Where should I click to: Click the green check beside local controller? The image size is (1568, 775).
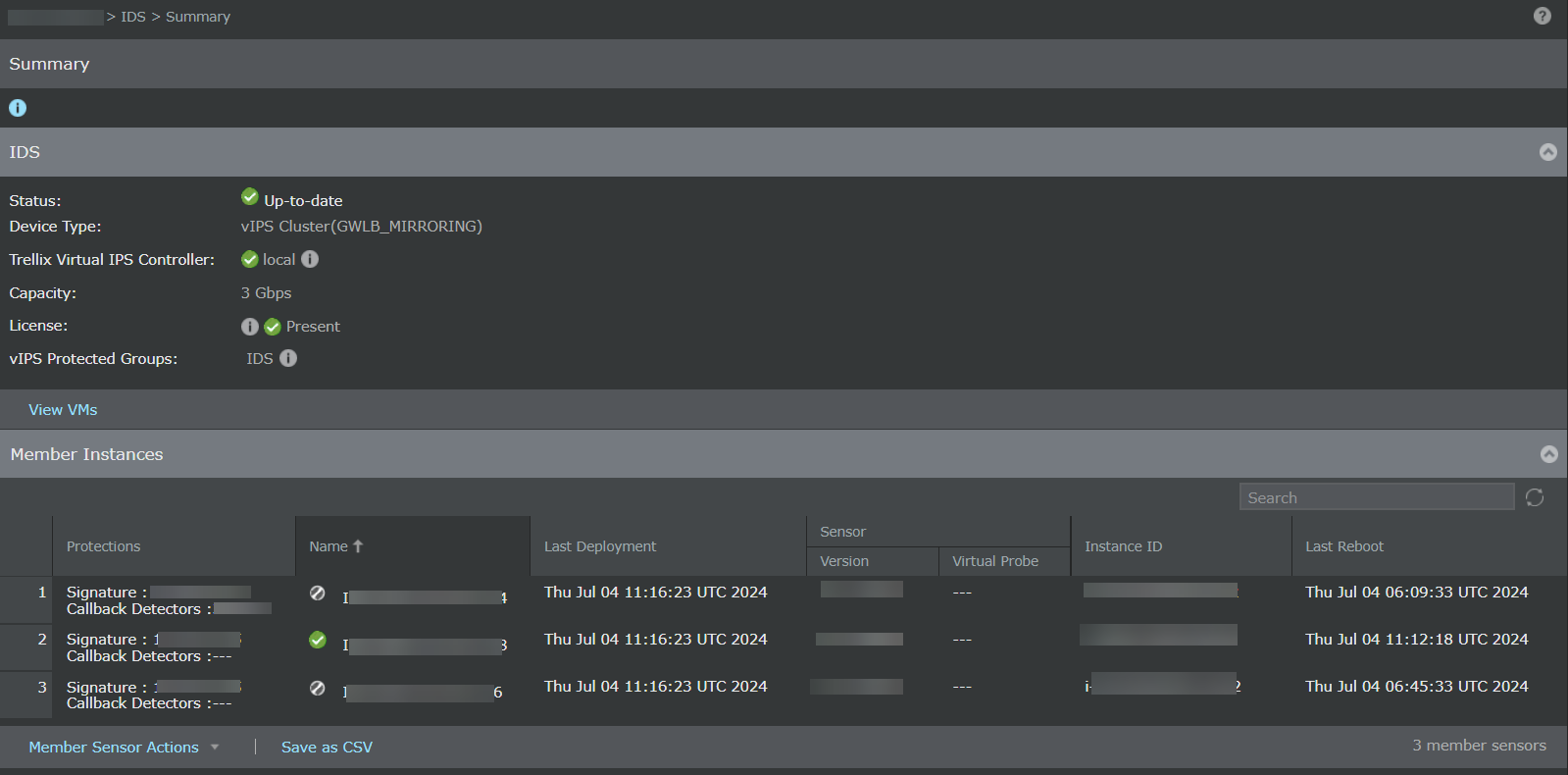[x=250, y=259]
